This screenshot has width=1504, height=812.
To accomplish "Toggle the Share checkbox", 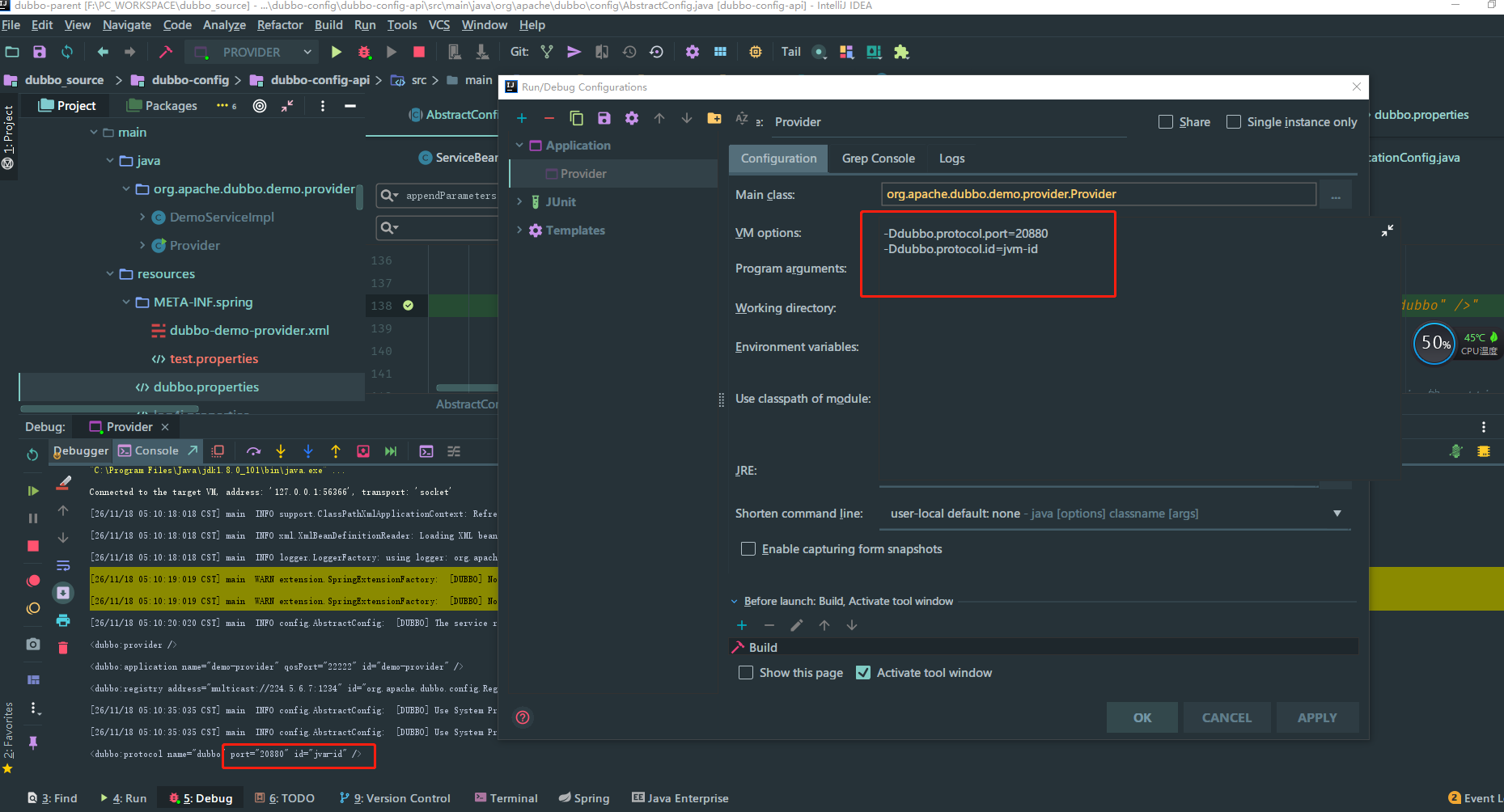I will pyautogui.click(x=1166, y=121).
